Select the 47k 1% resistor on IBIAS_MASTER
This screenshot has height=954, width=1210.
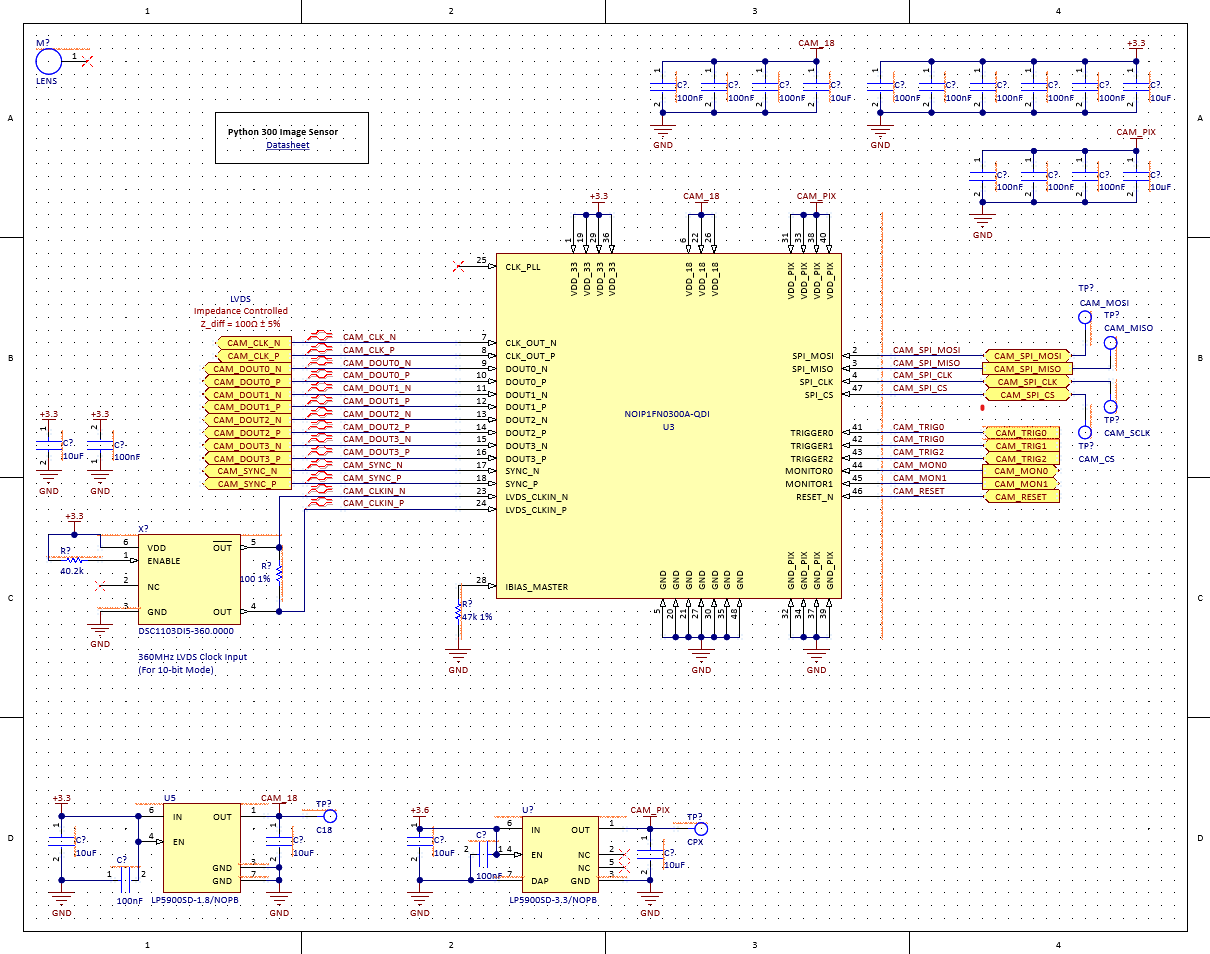coord(458,613)
